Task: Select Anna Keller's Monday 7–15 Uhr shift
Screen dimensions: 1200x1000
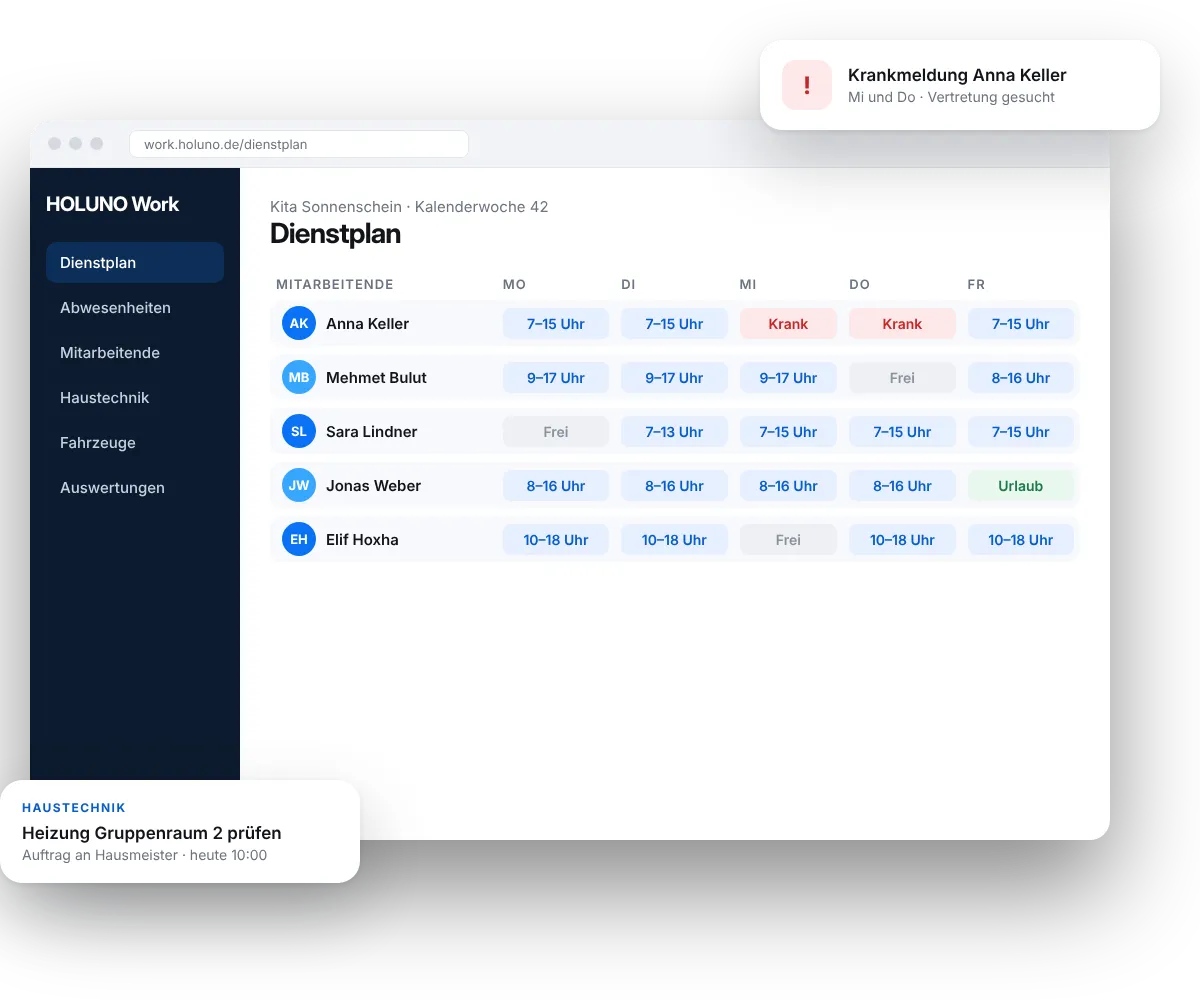Action: [556, 324]
